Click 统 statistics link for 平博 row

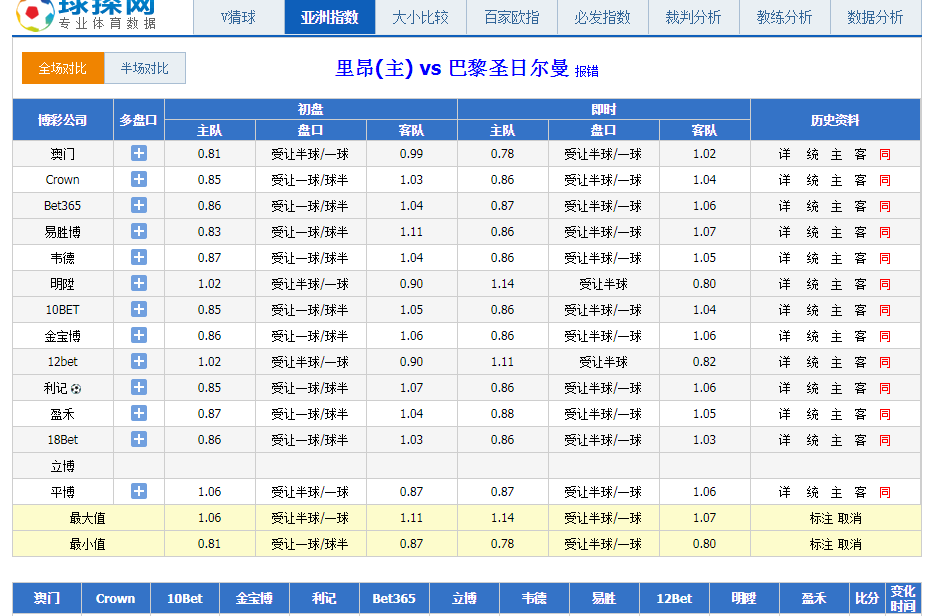coord(812,492)
